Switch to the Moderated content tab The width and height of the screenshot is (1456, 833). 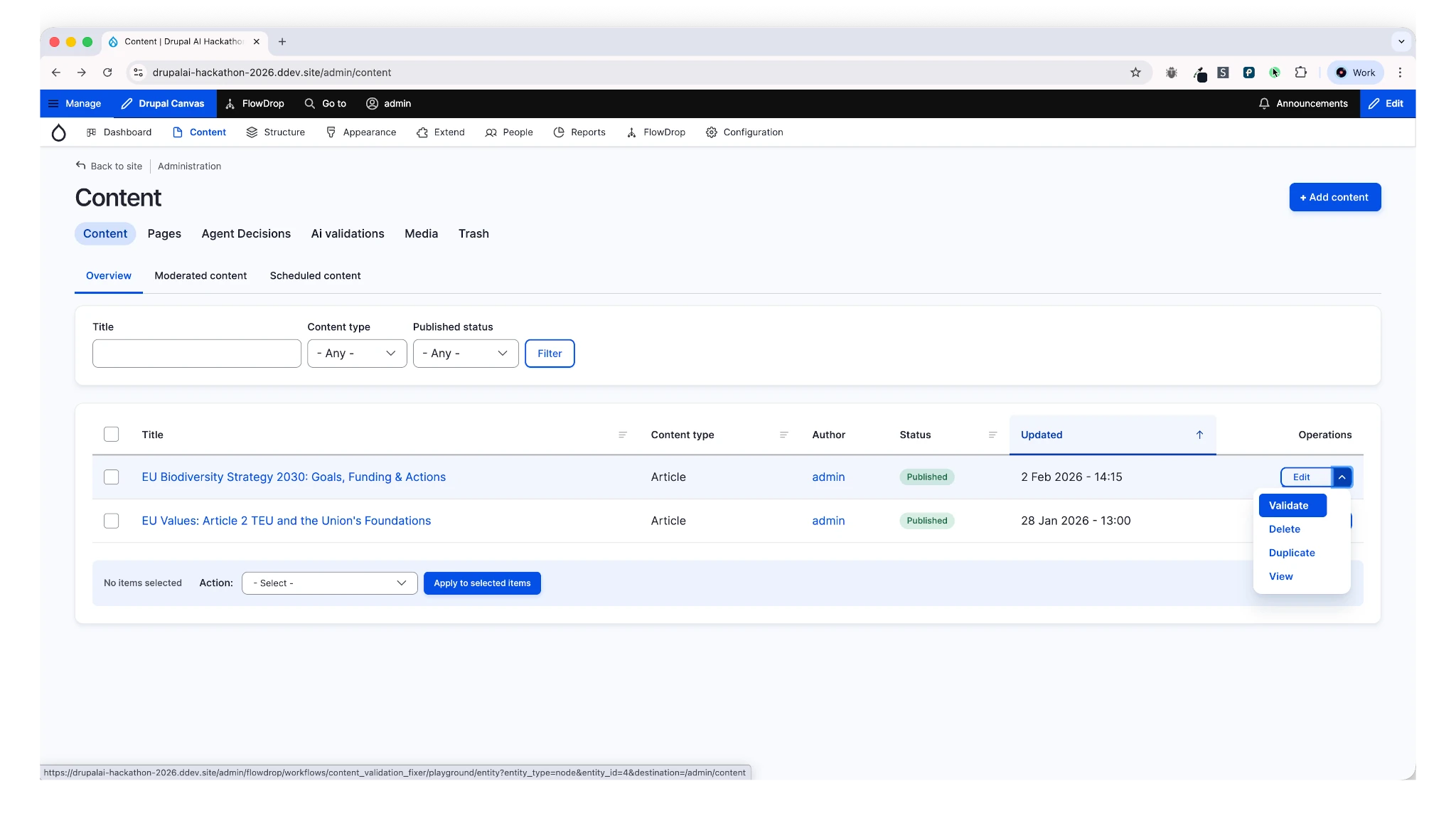tap(200, 276)
